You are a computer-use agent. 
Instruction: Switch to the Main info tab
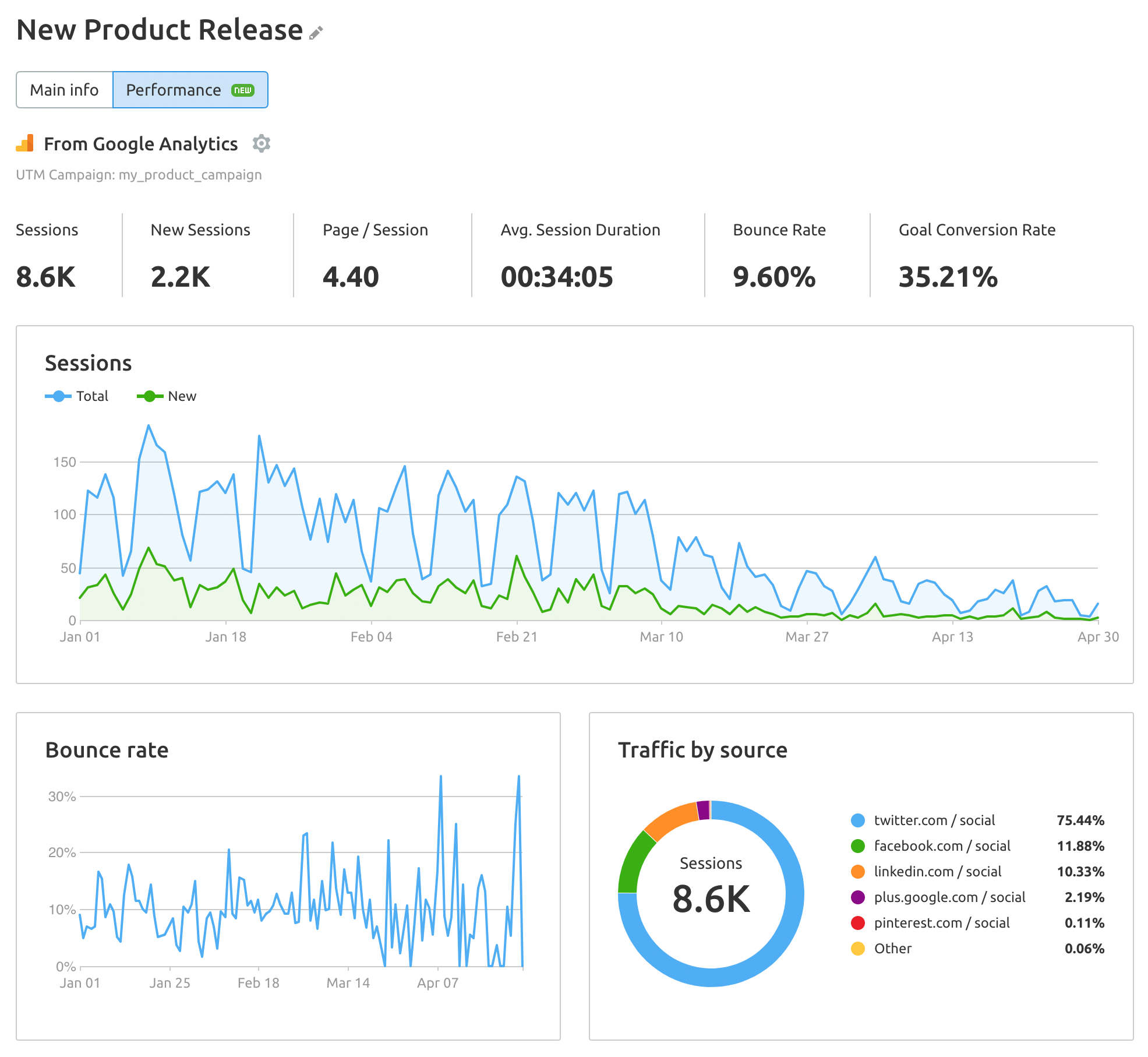click(x=64, y=90)
